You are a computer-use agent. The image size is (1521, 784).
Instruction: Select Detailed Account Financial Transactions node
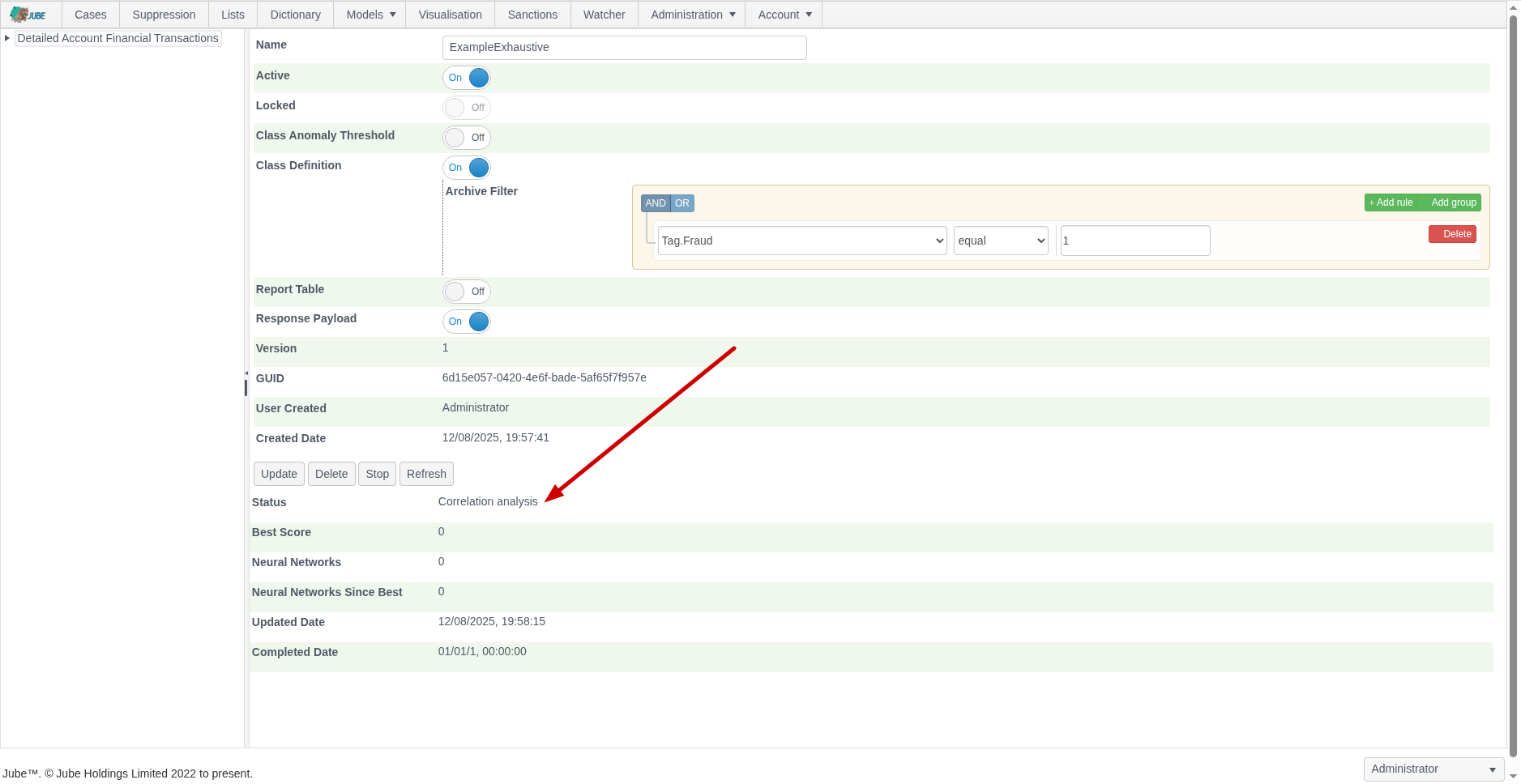[118, 38]
